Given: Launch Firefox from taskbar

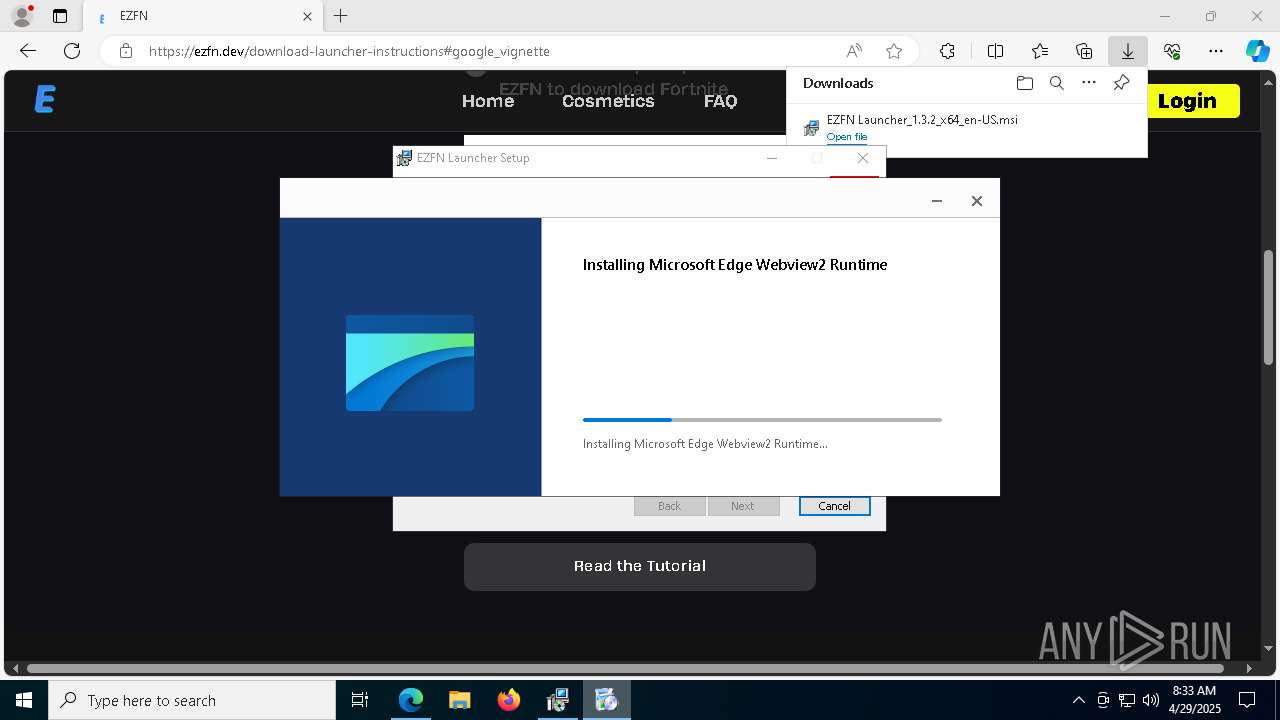Looking at the screenshot, I should (508, 700).
